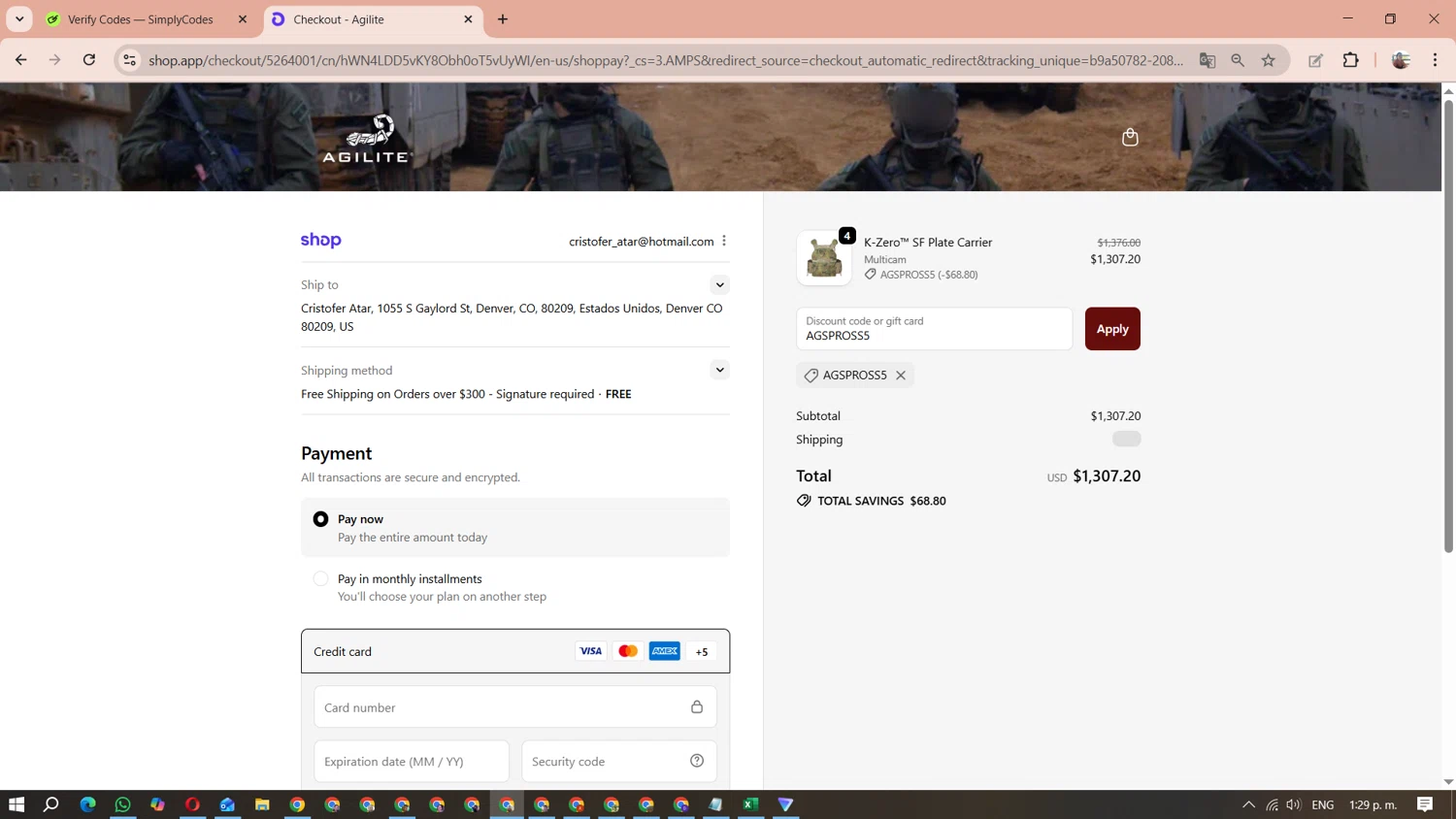This screenshot has height=819, width=1456.
Task: Click the TOTAL SAVINGS $68.80 line
Action: 871,501
